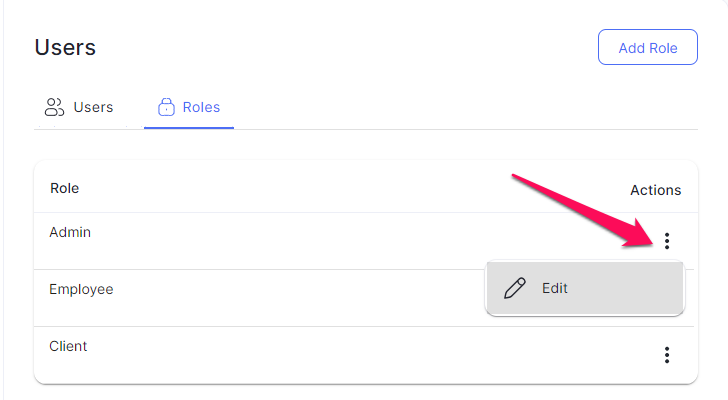Switch to the Users tab label
The image size is (728, 400).
click(93, 107)
